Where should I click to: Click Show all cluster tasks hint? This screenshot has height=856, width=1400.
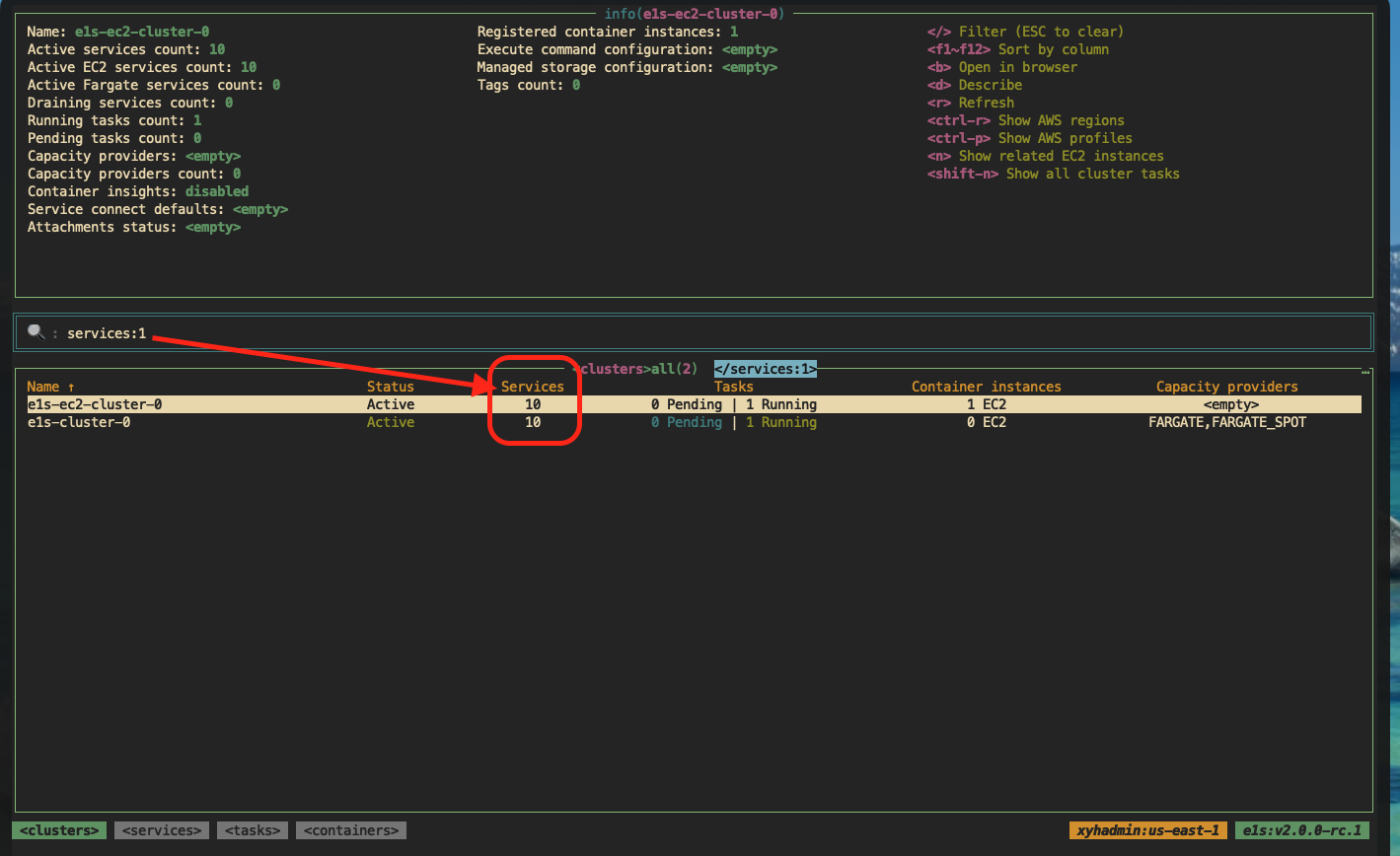click(x=1054, y=174)
